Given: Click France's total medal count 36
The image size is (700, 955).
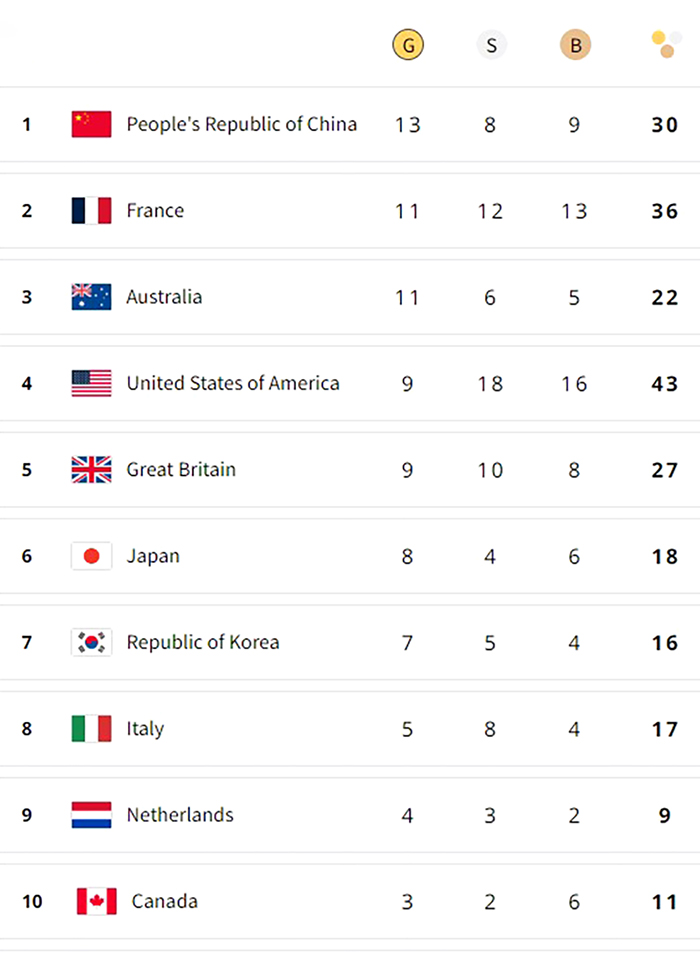Looking at the screenshot, I should click(x=665, y=211).
